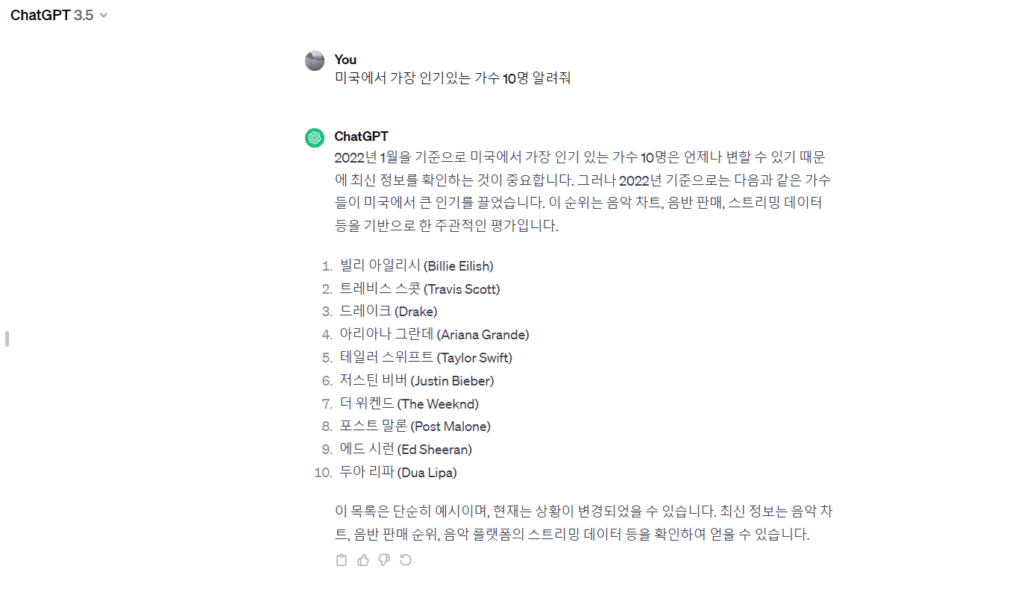Image resolution: width=1024 pixels, height=601 pixels.
Task: Click the green ChatGPT logo avatar
Action: click(314, 137)
